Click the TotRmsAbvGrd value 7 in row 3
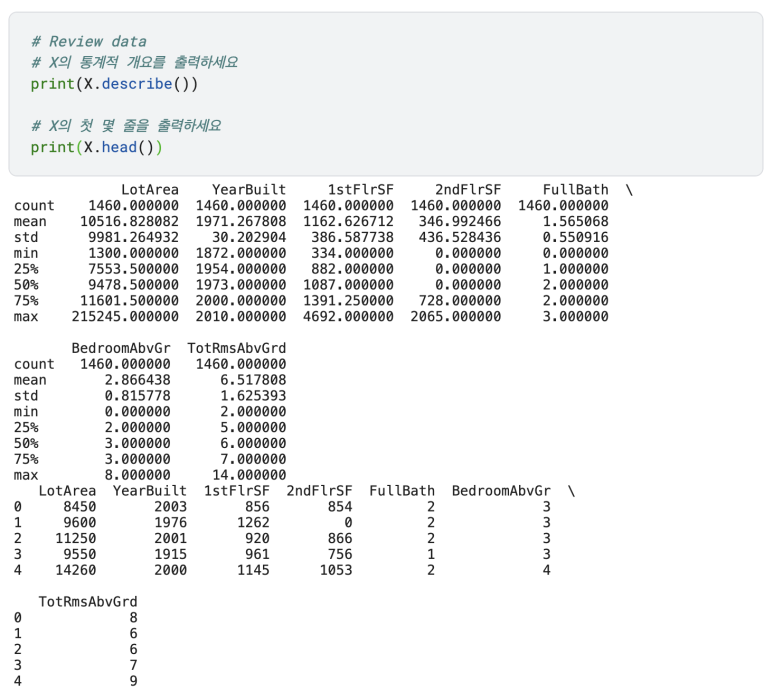The width and height of the screenshot is (773, 691). (x=133, y=665)
